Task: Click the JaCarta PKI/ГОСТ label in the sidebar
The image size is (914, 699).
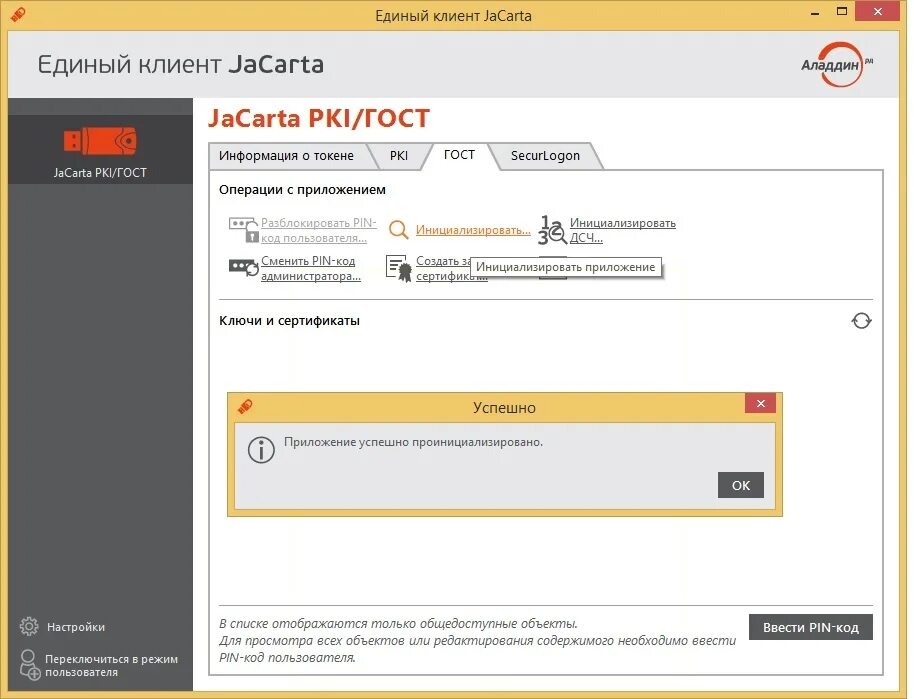Action: pos(100,173)
